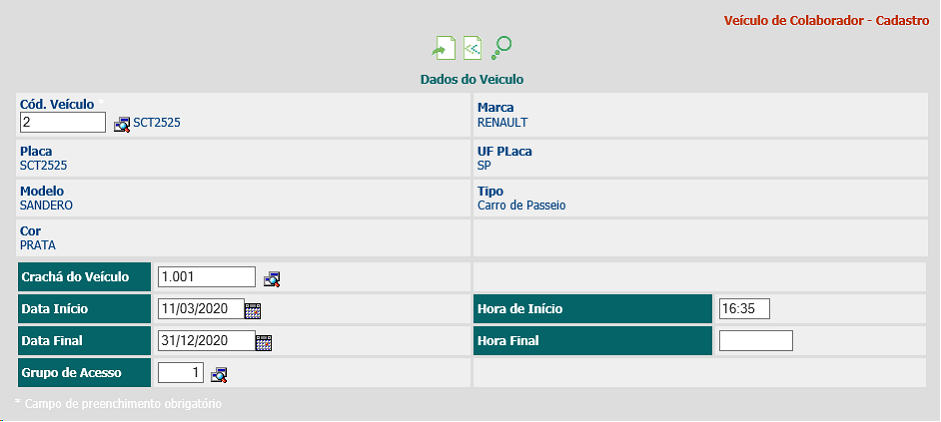Click the Cód. Veículo input field
The height and width of the screenshot is (422, 941).
pyautogui.click(x=63, y=122)
